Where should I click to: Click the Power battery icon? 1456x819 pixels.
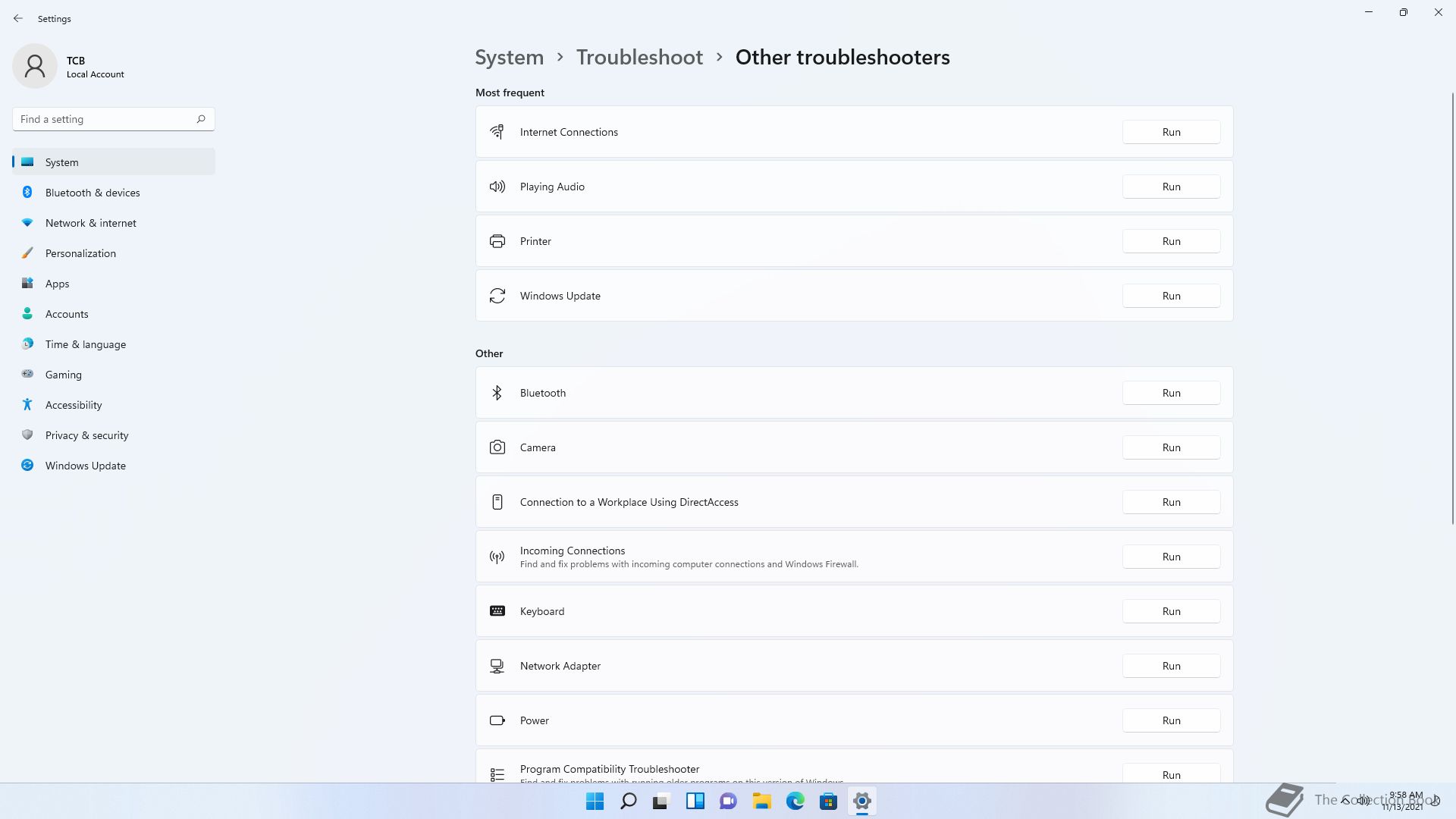point(497,720)
